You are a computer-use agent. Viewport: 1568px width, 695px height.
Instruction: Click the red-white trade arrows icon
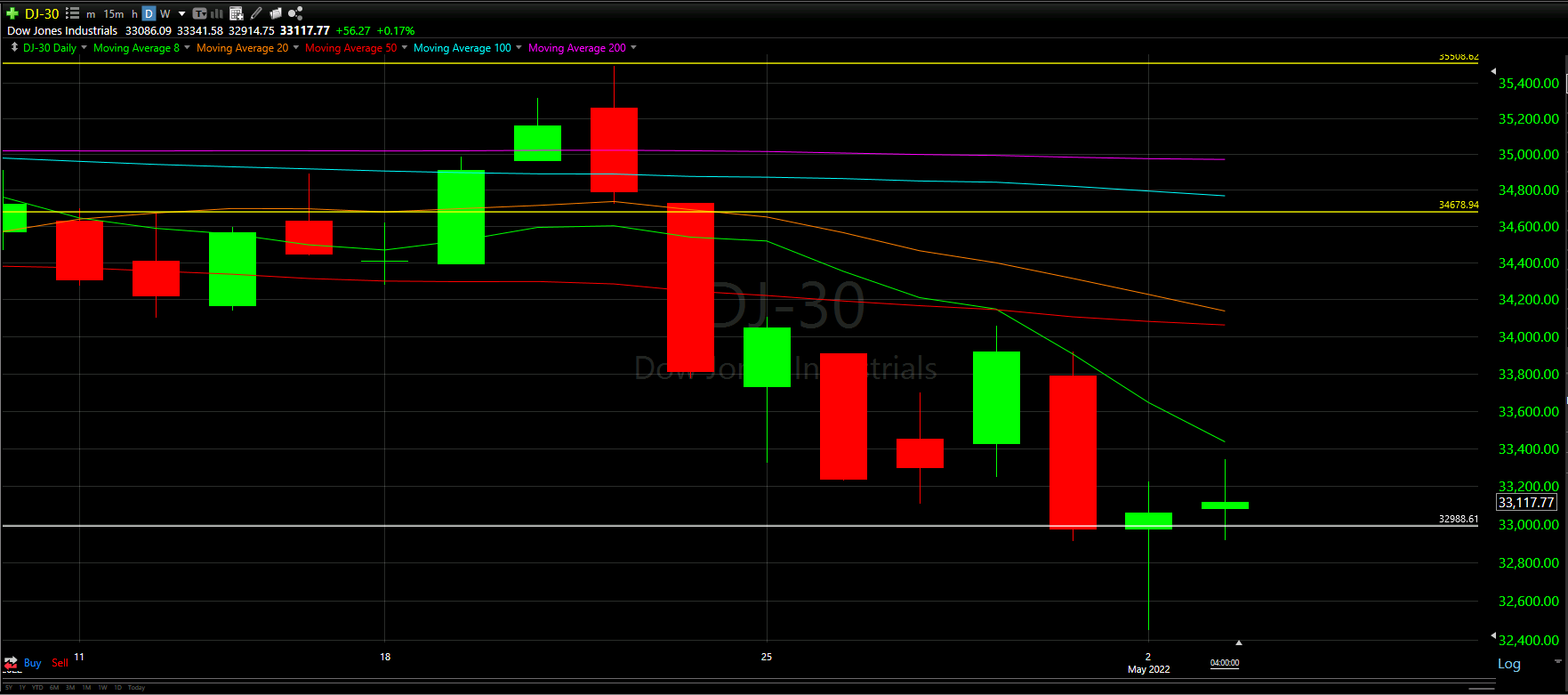coord(11,663)
